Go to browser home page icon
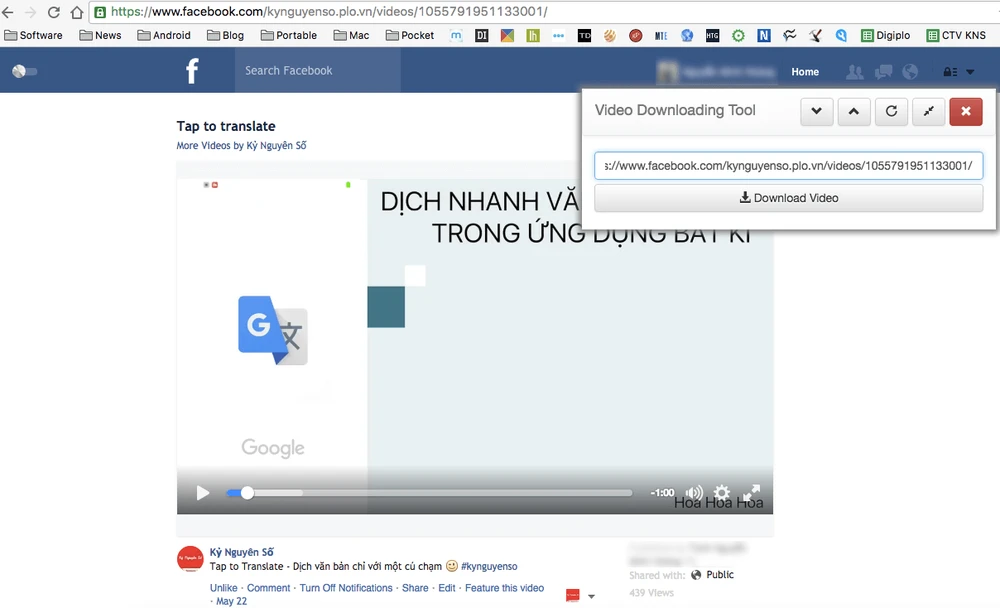Screen dimensions: 1000x608 pos(76,12)
